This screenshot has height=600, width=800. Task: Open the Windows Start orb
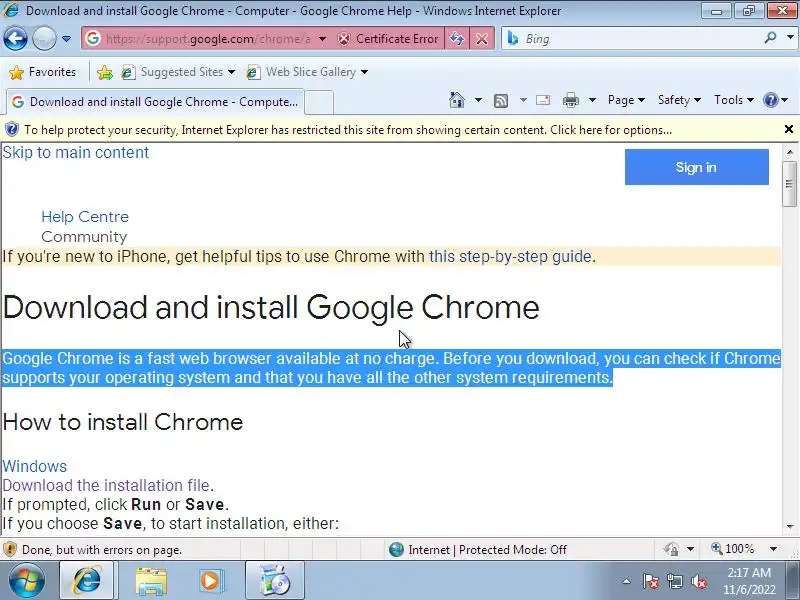tap(26, 581)
